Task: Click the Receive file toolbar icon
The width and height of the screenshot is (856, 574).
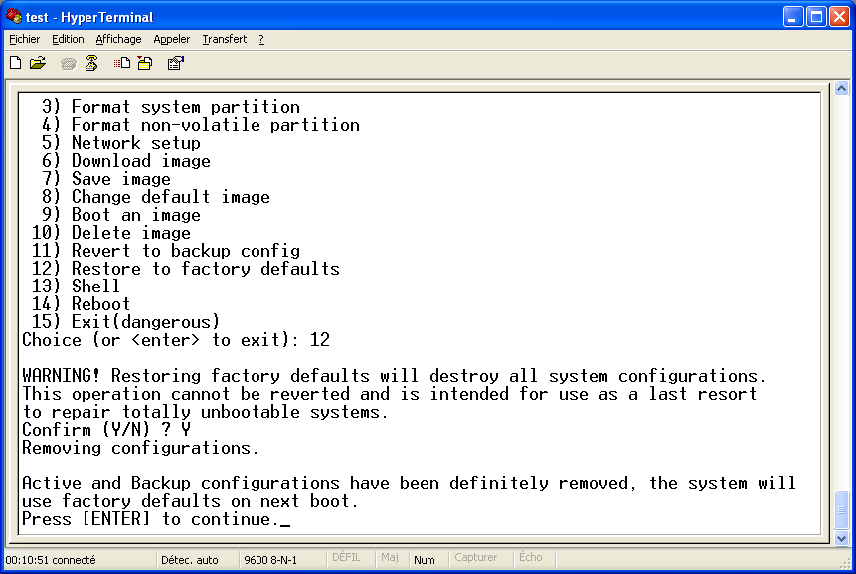Action: pos(145,63)
